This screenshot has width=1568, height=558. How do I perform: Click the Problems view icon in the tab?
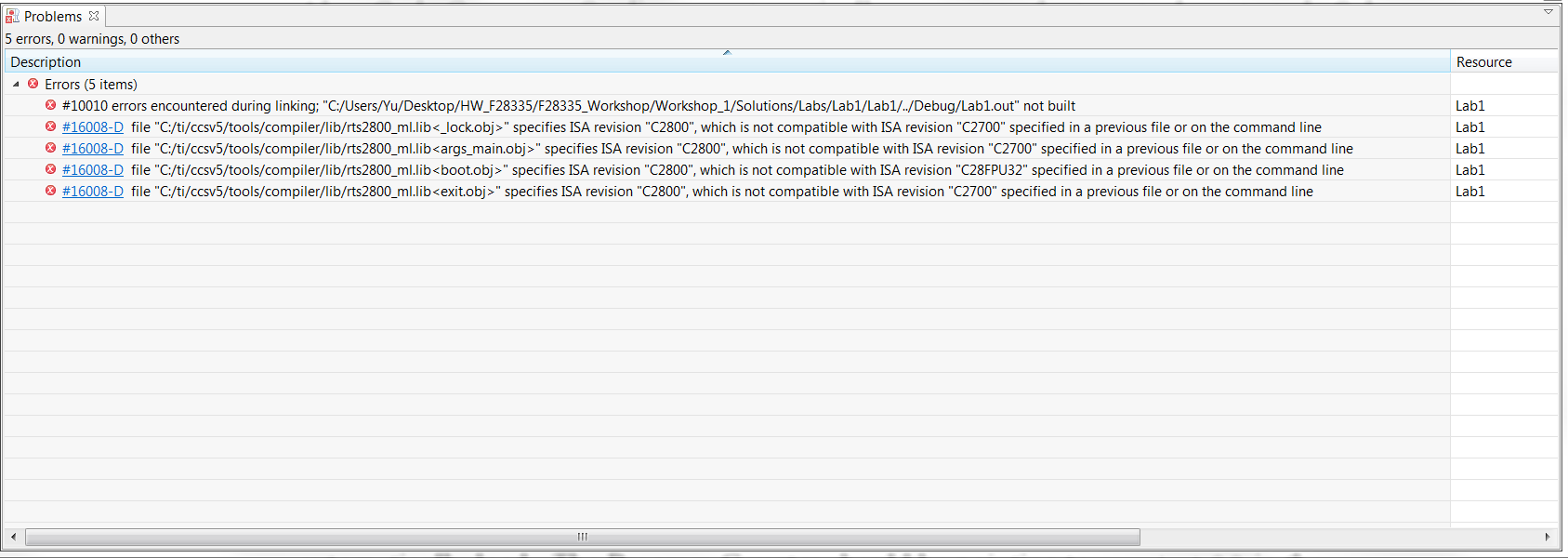point(12,17)
